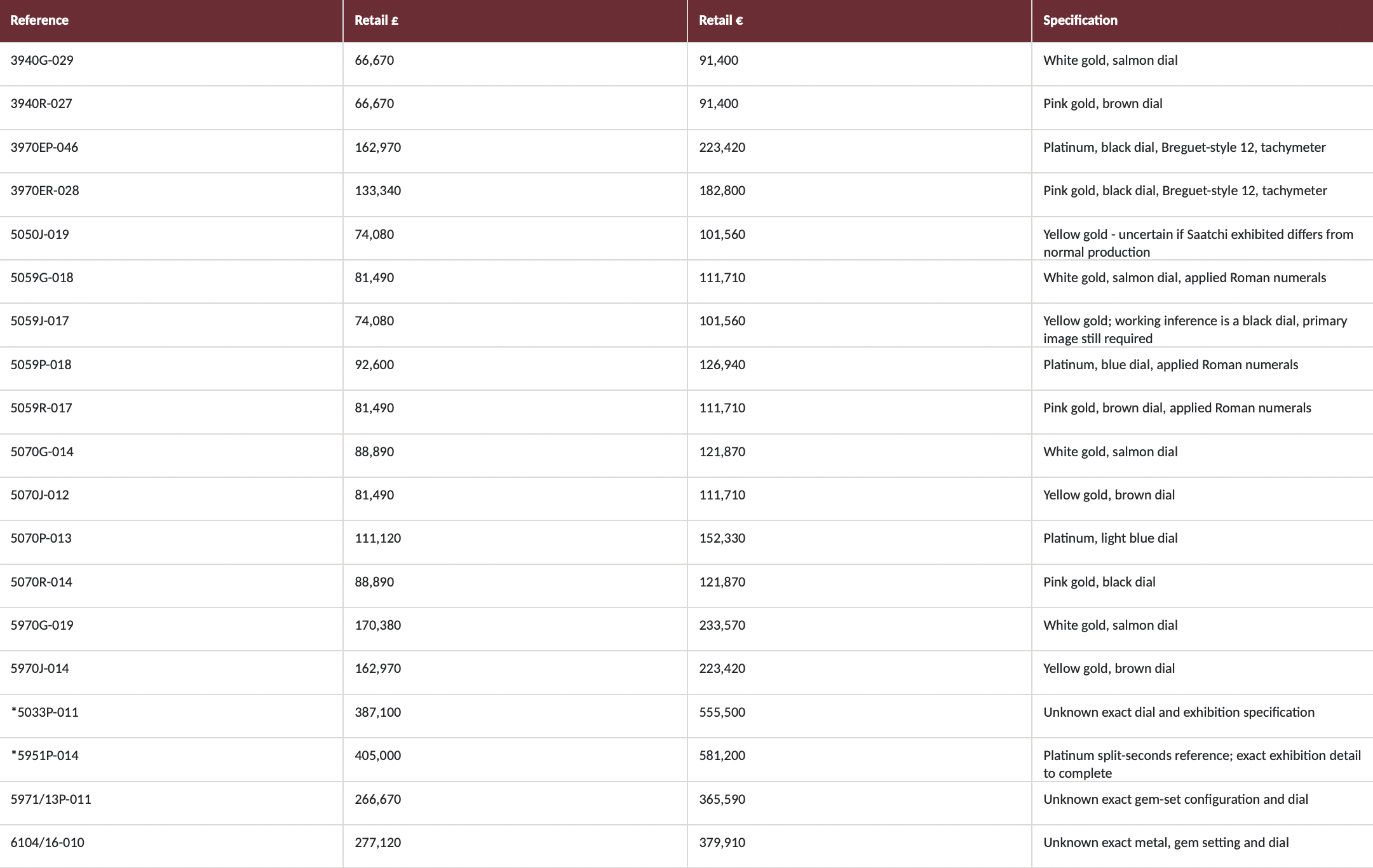
Task: Select the 5070P-013 reference cell
Action: (x=171, y=543)
